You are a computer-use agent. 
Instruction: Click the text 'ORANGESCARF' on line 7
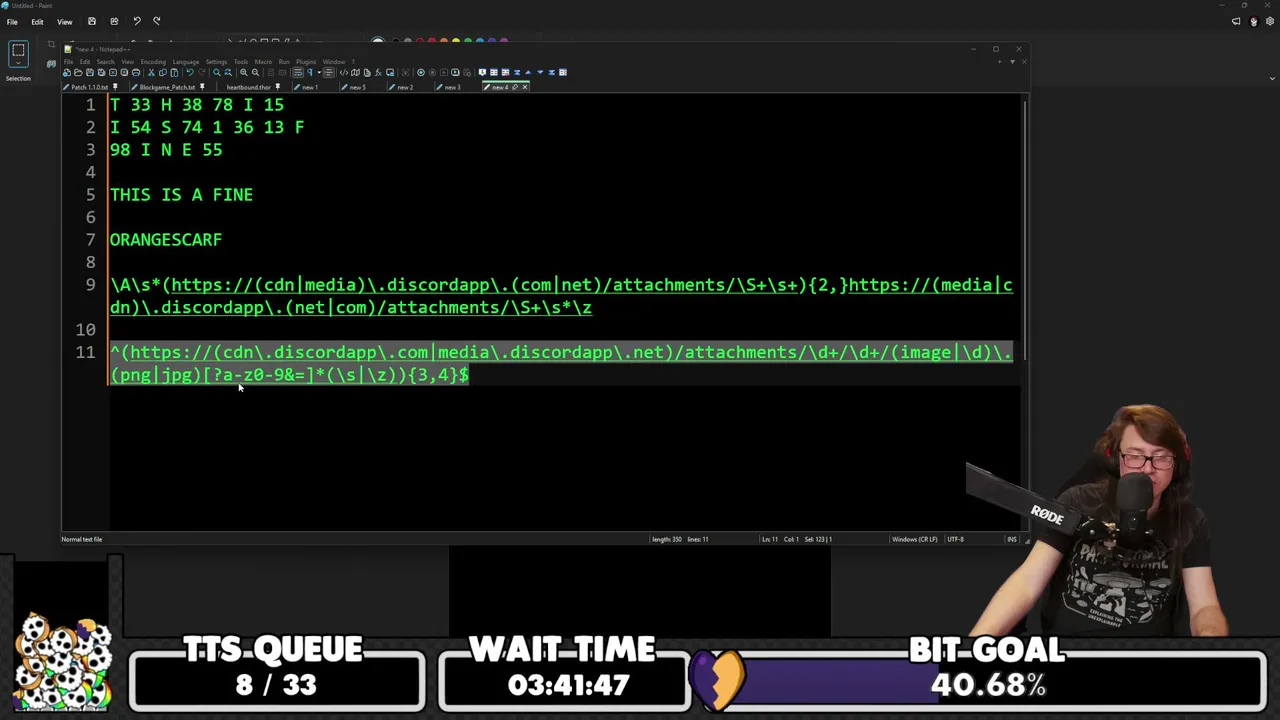coord(166,240)
